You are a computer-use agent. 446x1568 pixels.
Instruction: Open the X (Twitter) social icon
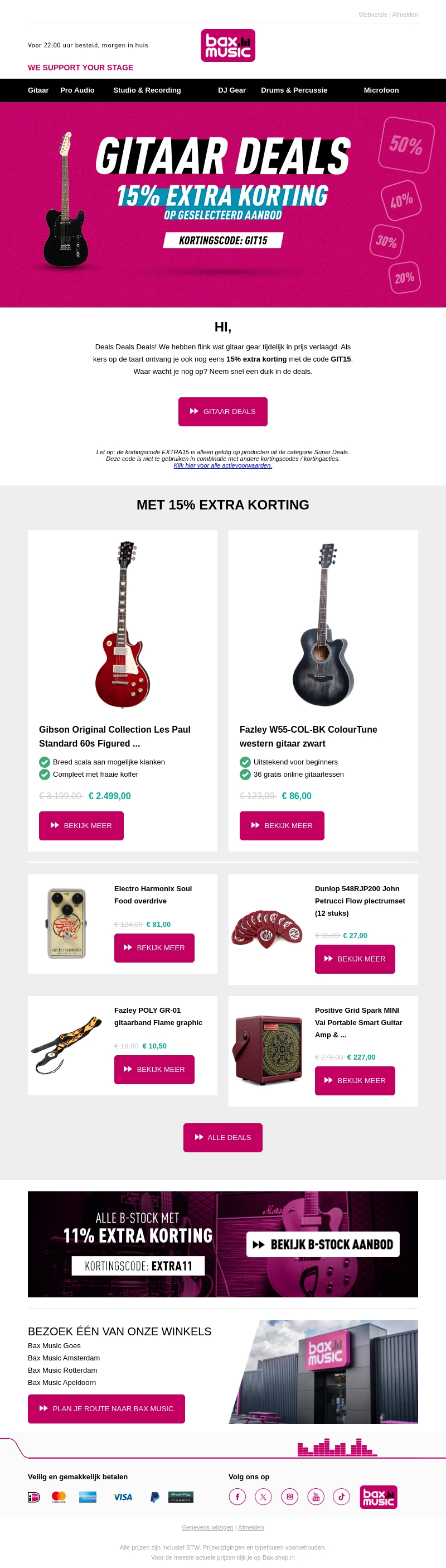coord(264,1496)
